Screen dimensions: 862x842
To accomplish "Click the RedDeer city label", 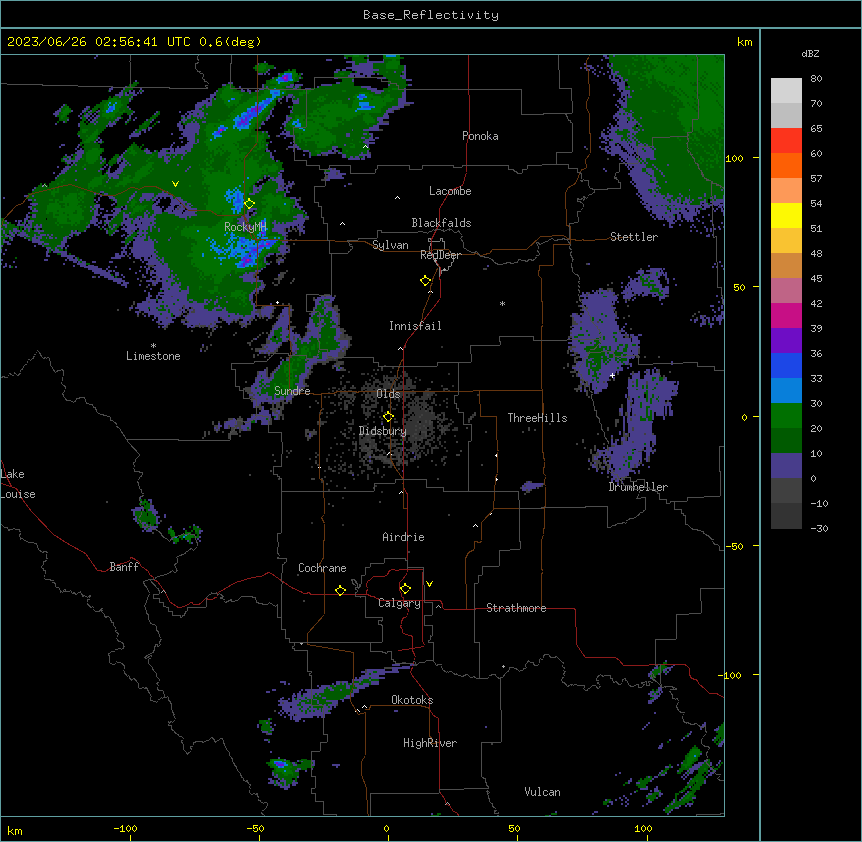I will click(440, 255).
